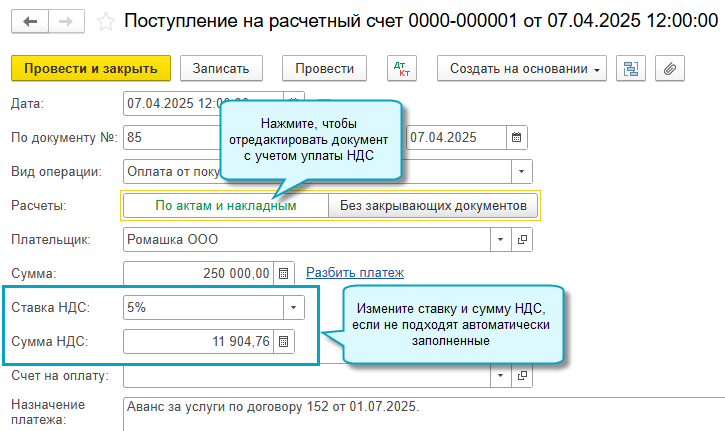Click Провести и закрыть button
This screenshot has height=431, width=725.
tap(91, 68)
